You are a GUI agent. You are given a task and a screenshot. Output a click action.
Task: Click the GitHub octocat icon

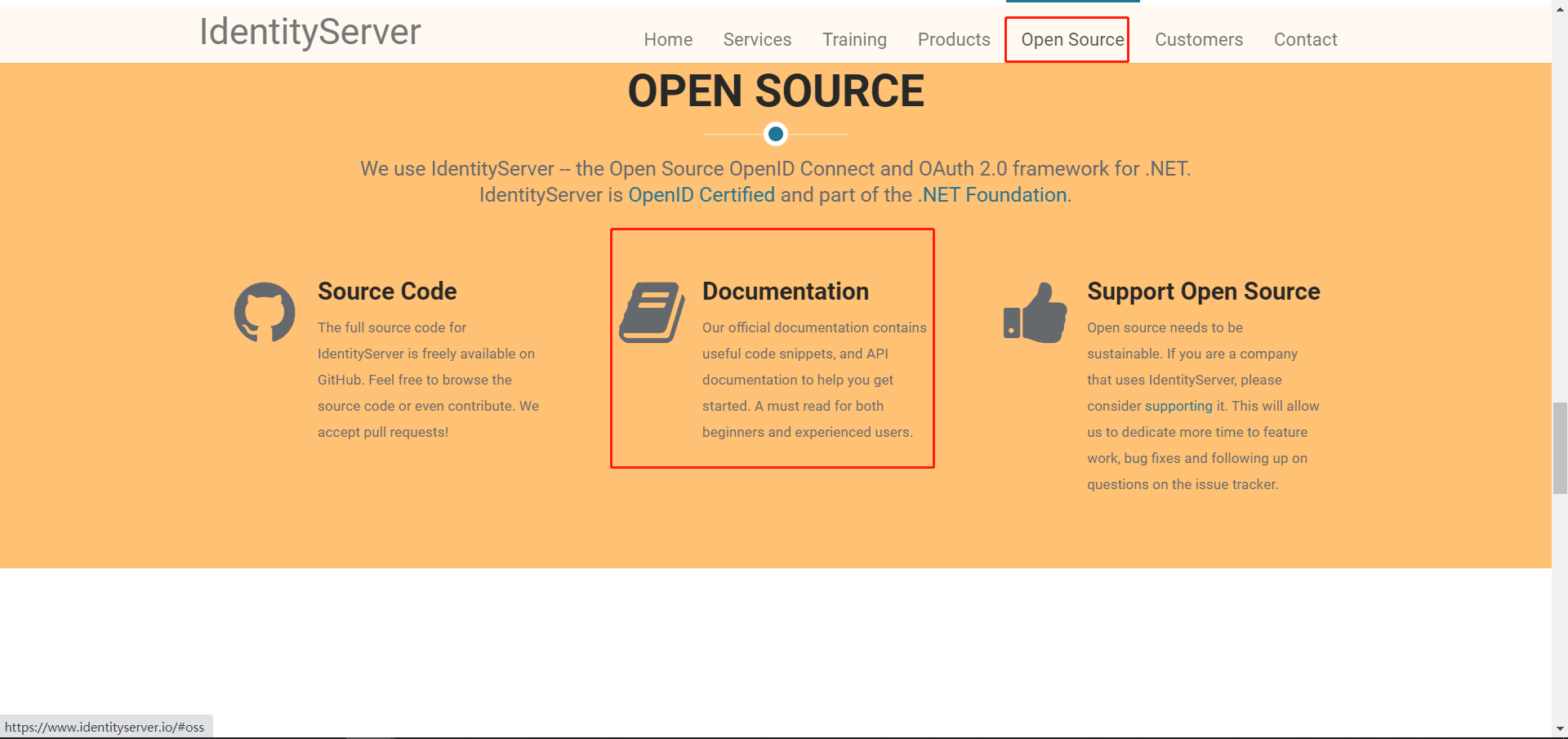coord(265,312)
